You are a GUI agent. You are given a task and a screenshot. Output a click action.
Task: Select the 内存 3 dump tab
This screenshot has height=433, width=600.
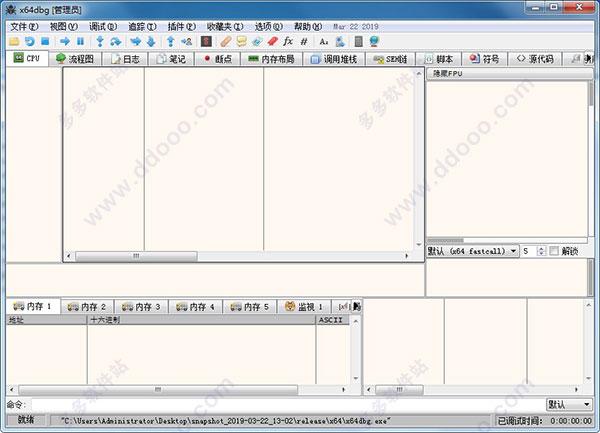pos(141,307)
